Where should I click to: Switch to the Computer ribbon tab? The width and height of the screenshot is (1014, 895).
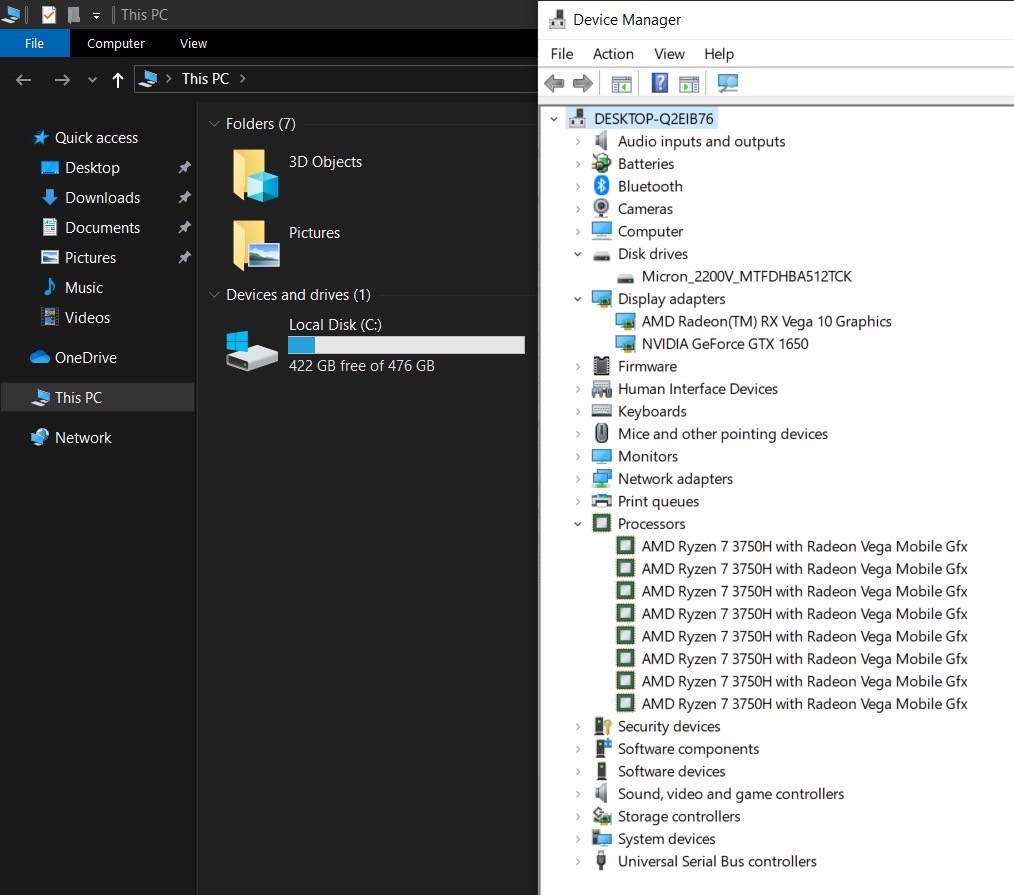[116, 43]
